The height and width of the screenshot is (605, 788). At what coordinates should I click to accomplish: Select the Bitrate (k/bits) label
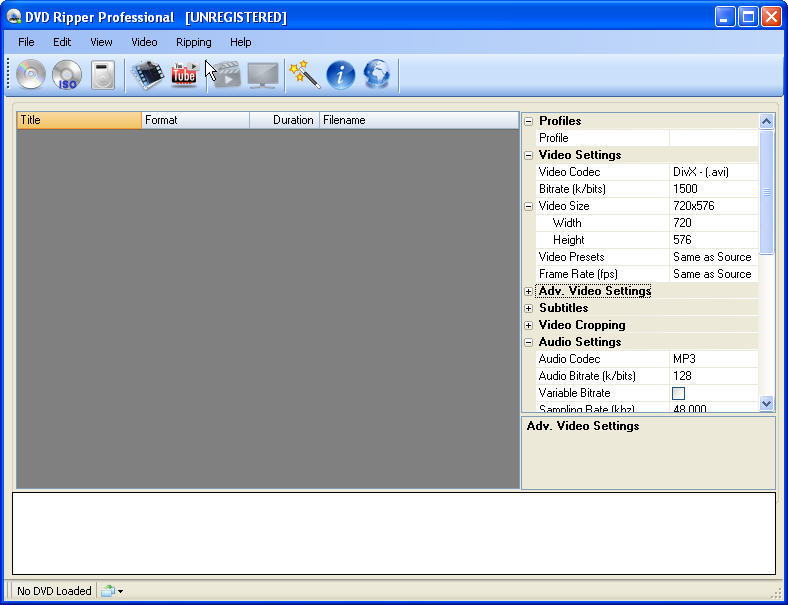[x=572, y=189]
